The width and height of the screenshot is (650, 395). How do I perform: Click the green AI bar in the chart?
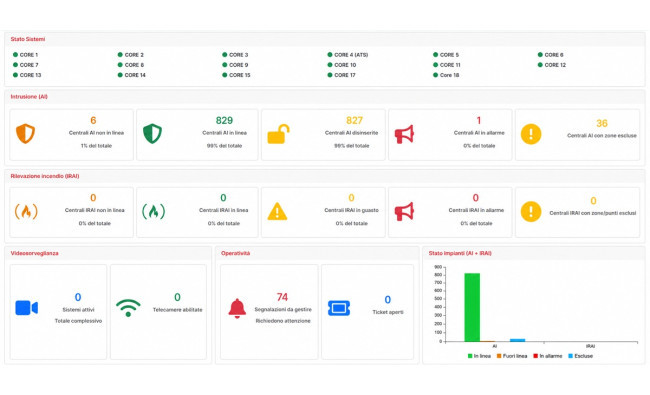(x=472, y=307)
